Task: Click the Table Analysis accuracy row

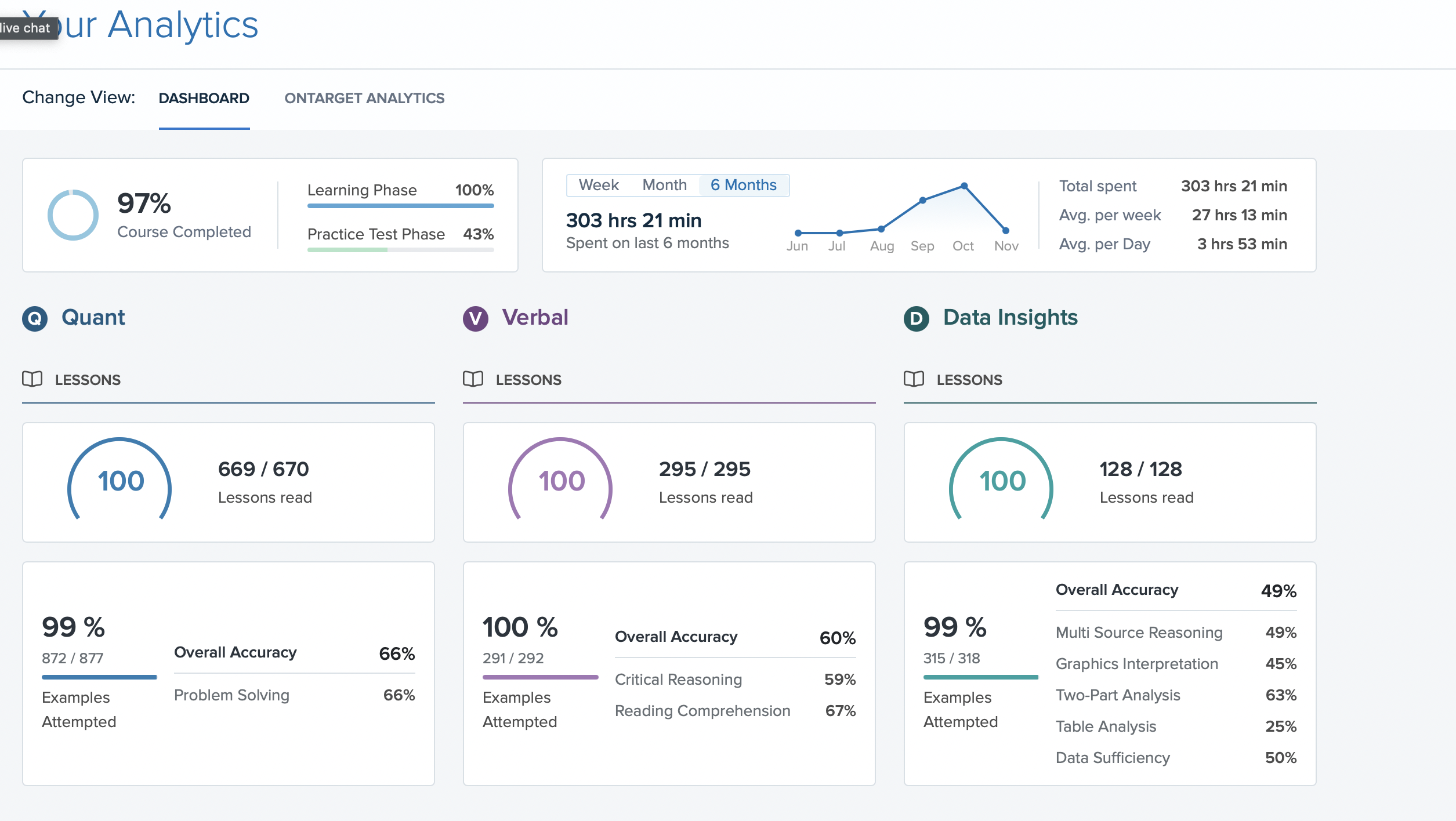Action: 1106,726
